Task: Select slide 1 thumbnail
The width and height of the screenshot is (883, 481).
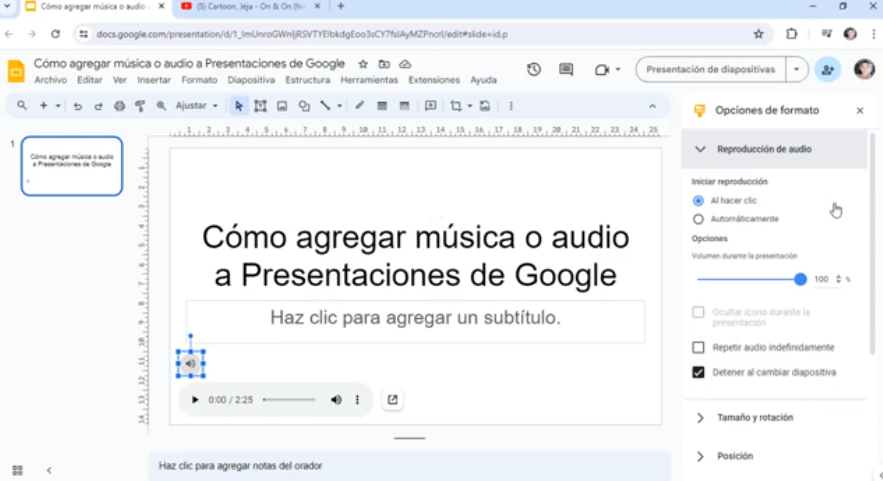Action: pyautogui.click(x=72, y=166)
